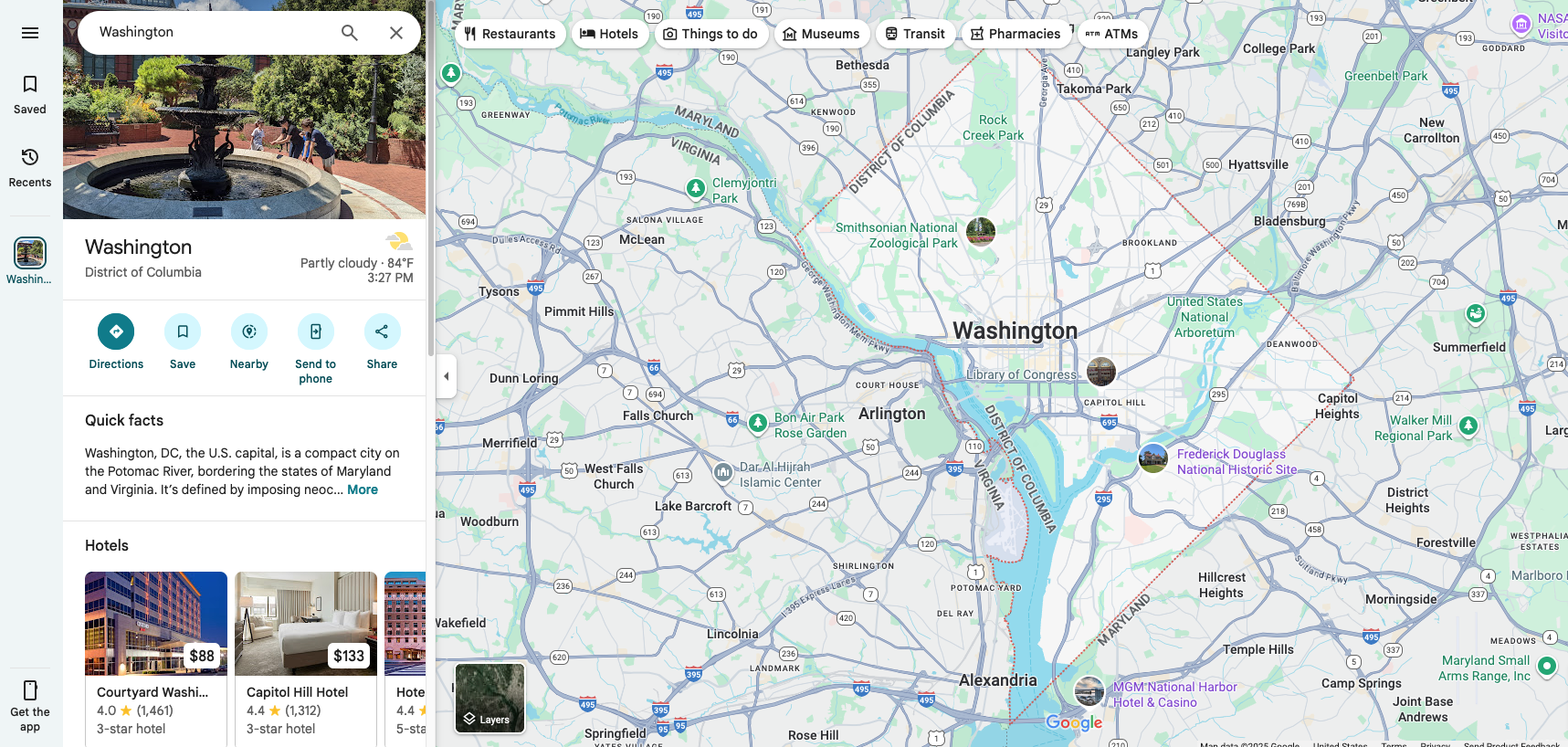Click the Bethesda label on map

pos(862,65)
